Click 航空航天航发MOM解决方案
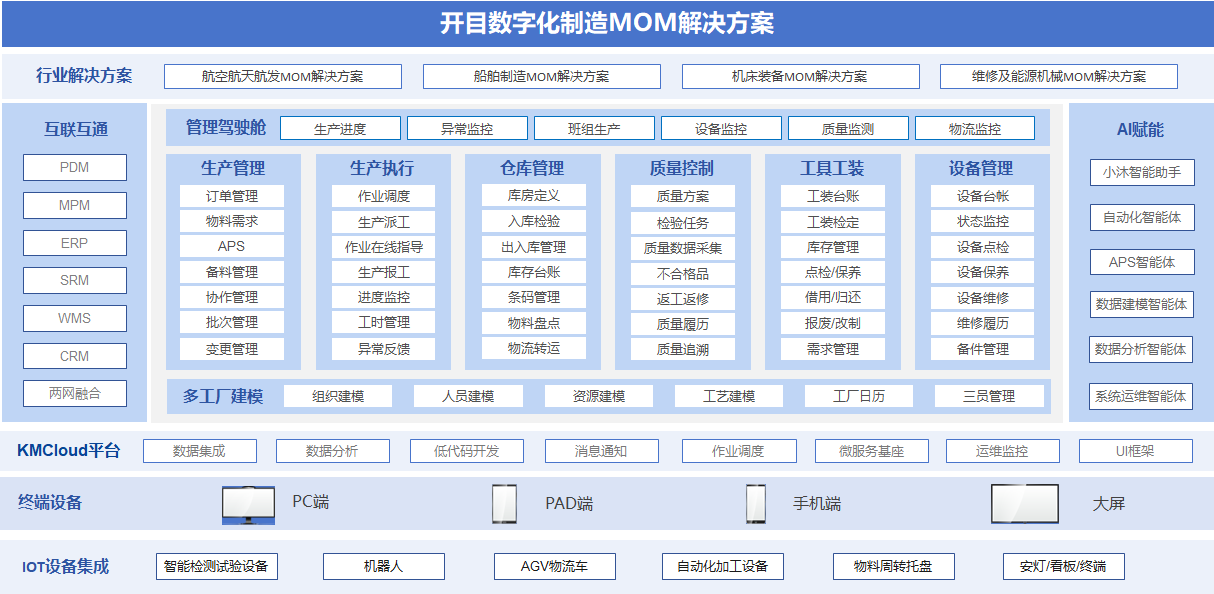 tap(286, 75)
